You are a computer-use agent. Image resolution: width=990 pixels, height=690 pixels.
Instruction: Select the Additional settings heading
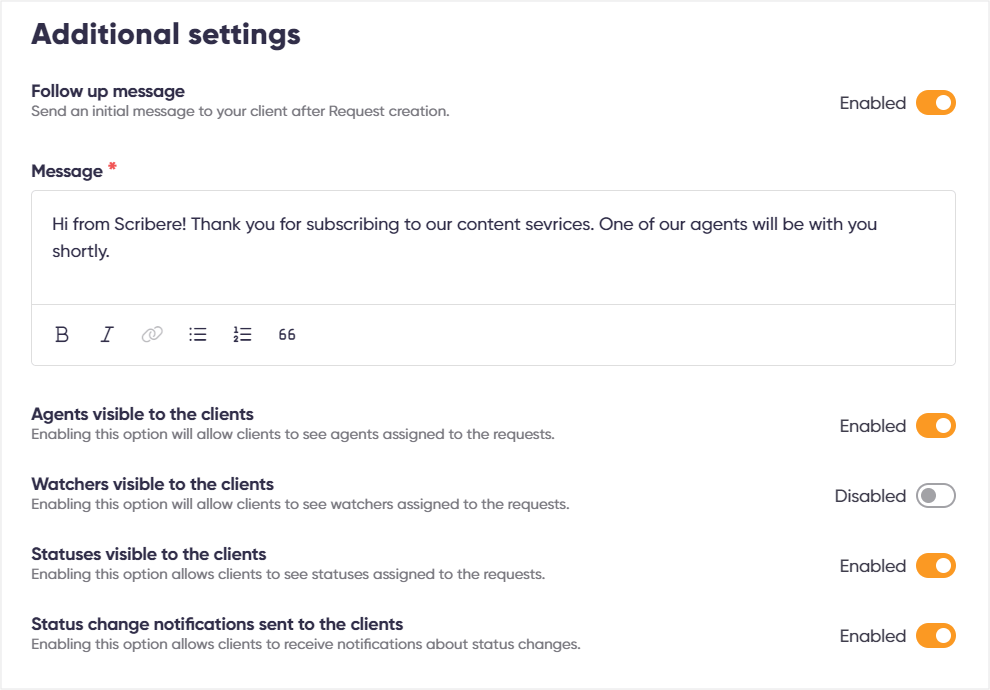pyautogui.click(x=166, y=34)
